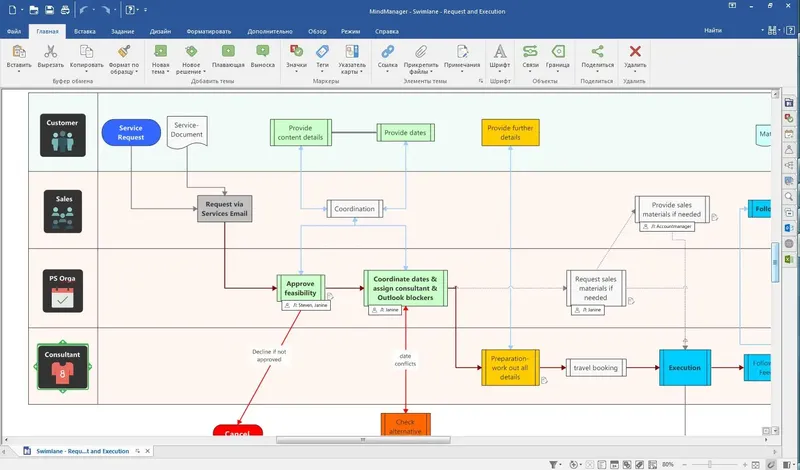The height and width of the screenshot is (470, 800).
Task: Switch to the Вставка ribbon tab
Action: pos(85,31)
